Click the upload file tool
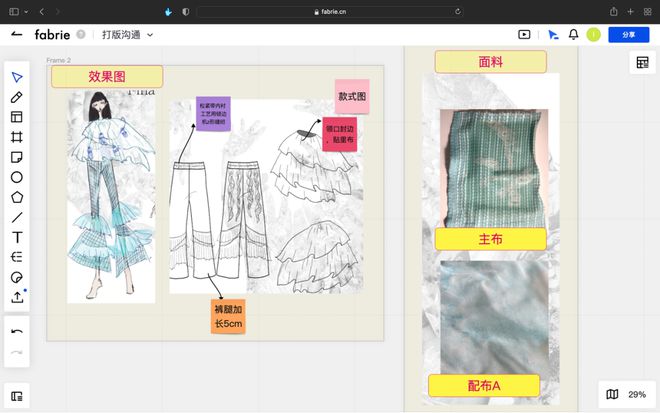660x413 pixels. [17, 297]
